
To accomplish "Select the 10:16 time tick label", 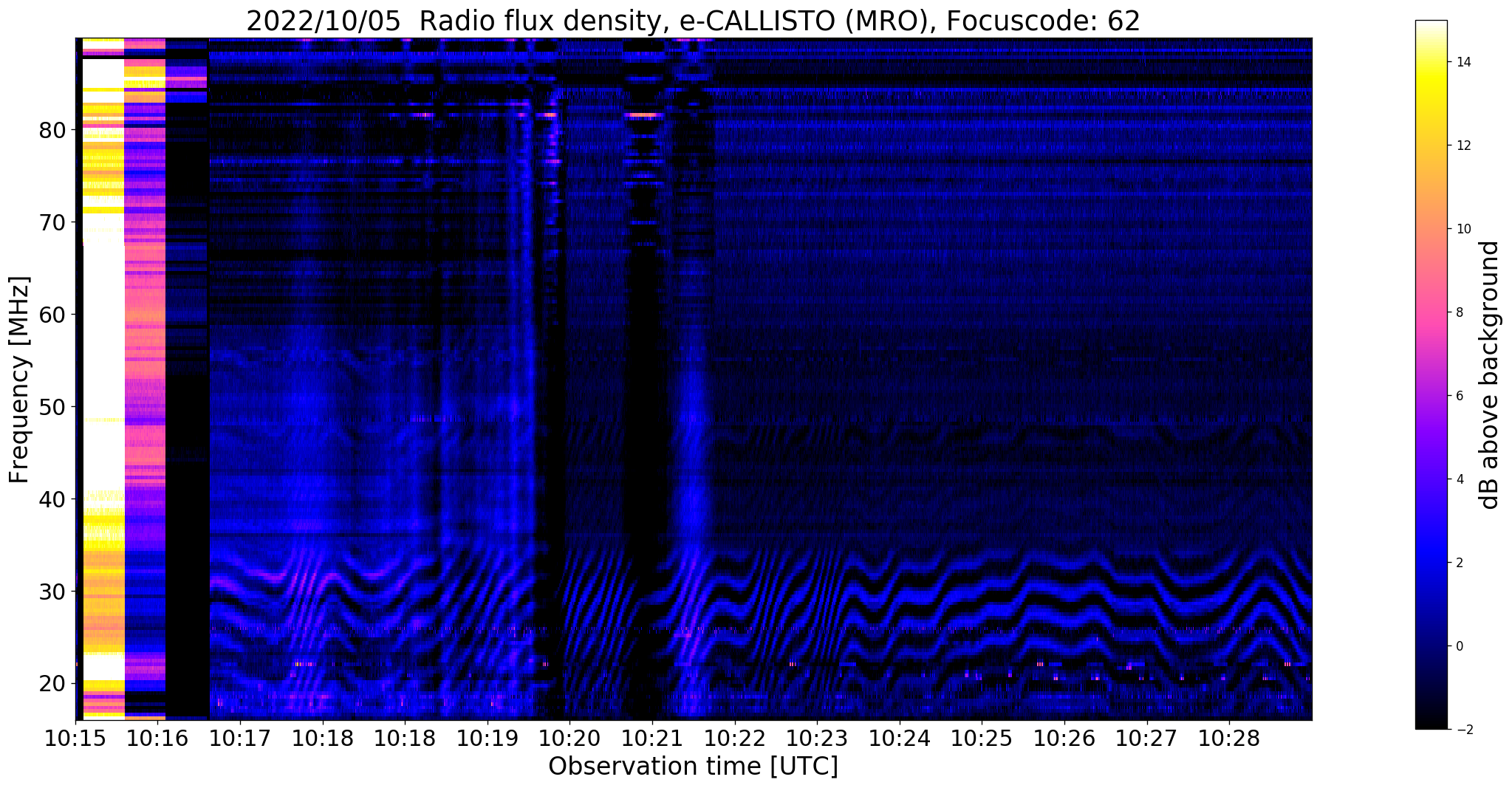I will pyautogui.click(x=157, y=739).
